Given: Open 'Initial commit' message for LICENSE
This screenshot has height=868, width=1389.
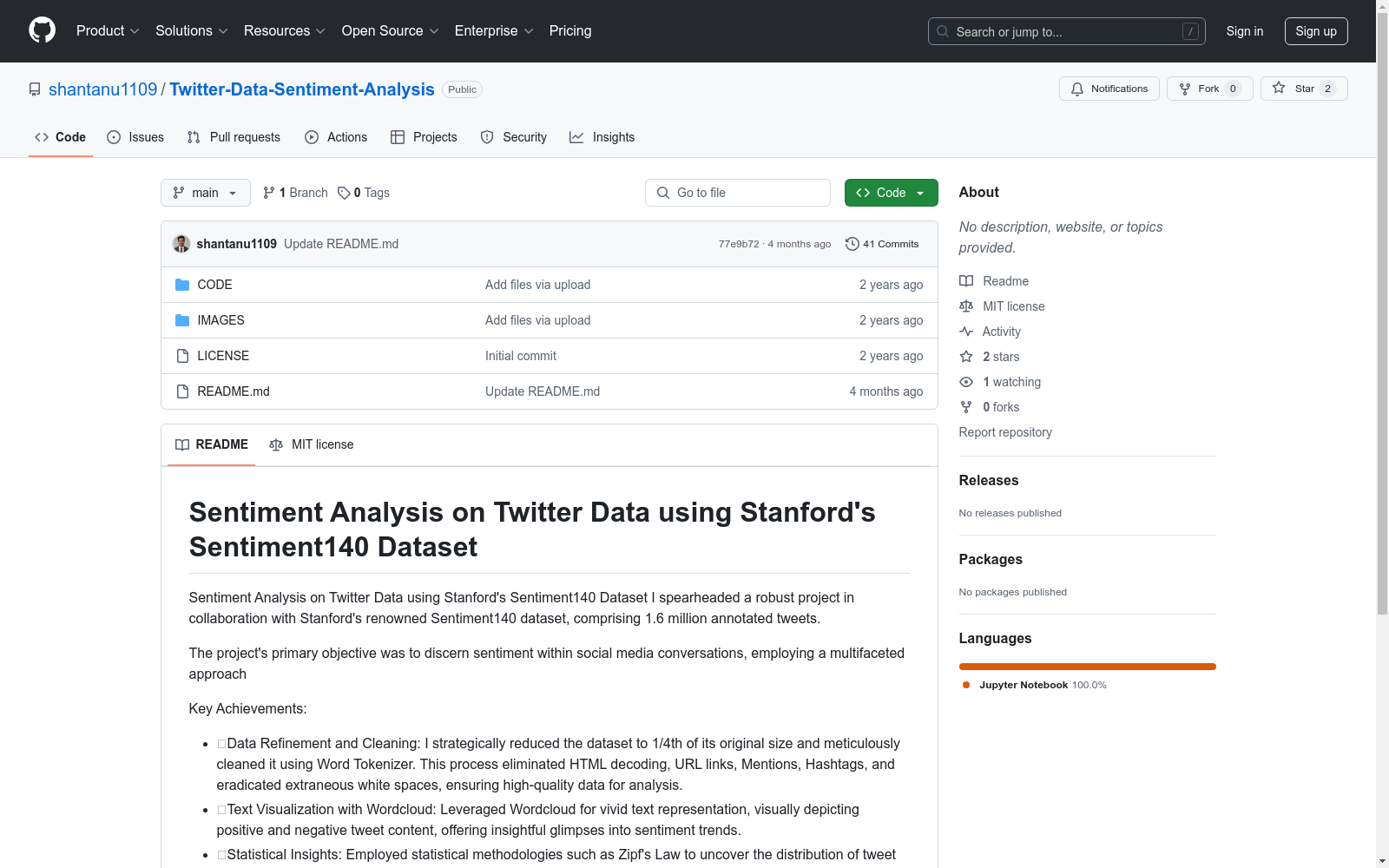Looking at the screenshot, I should pos(521,356).
